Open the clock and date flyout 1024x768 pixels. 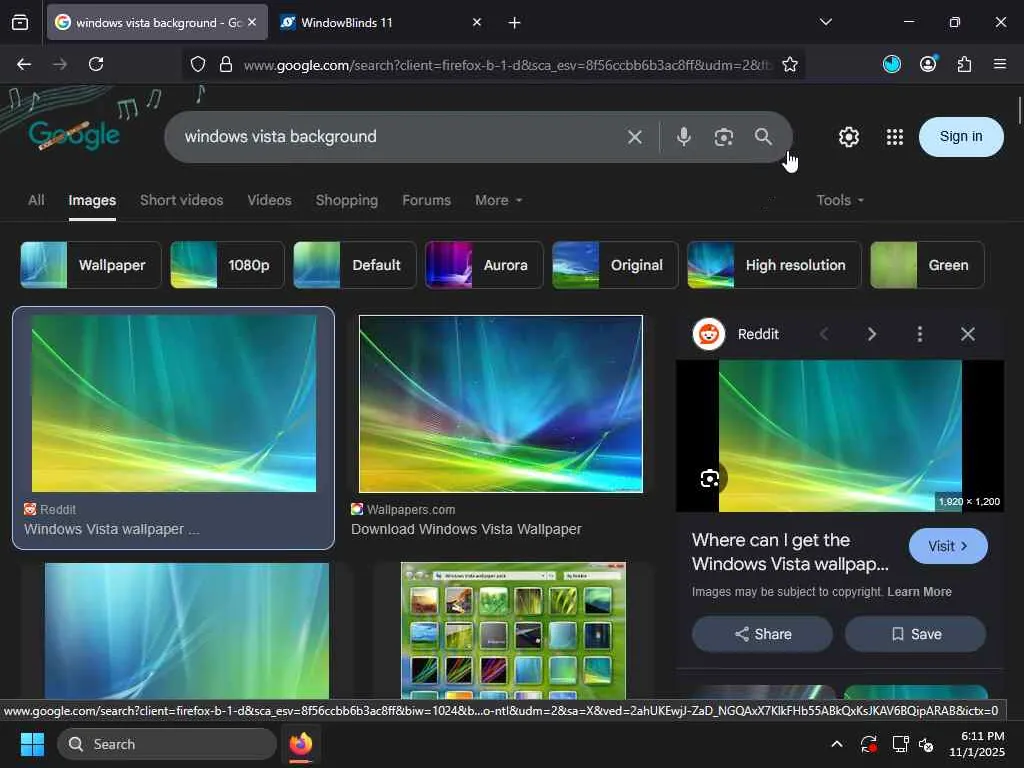[976, 744]
